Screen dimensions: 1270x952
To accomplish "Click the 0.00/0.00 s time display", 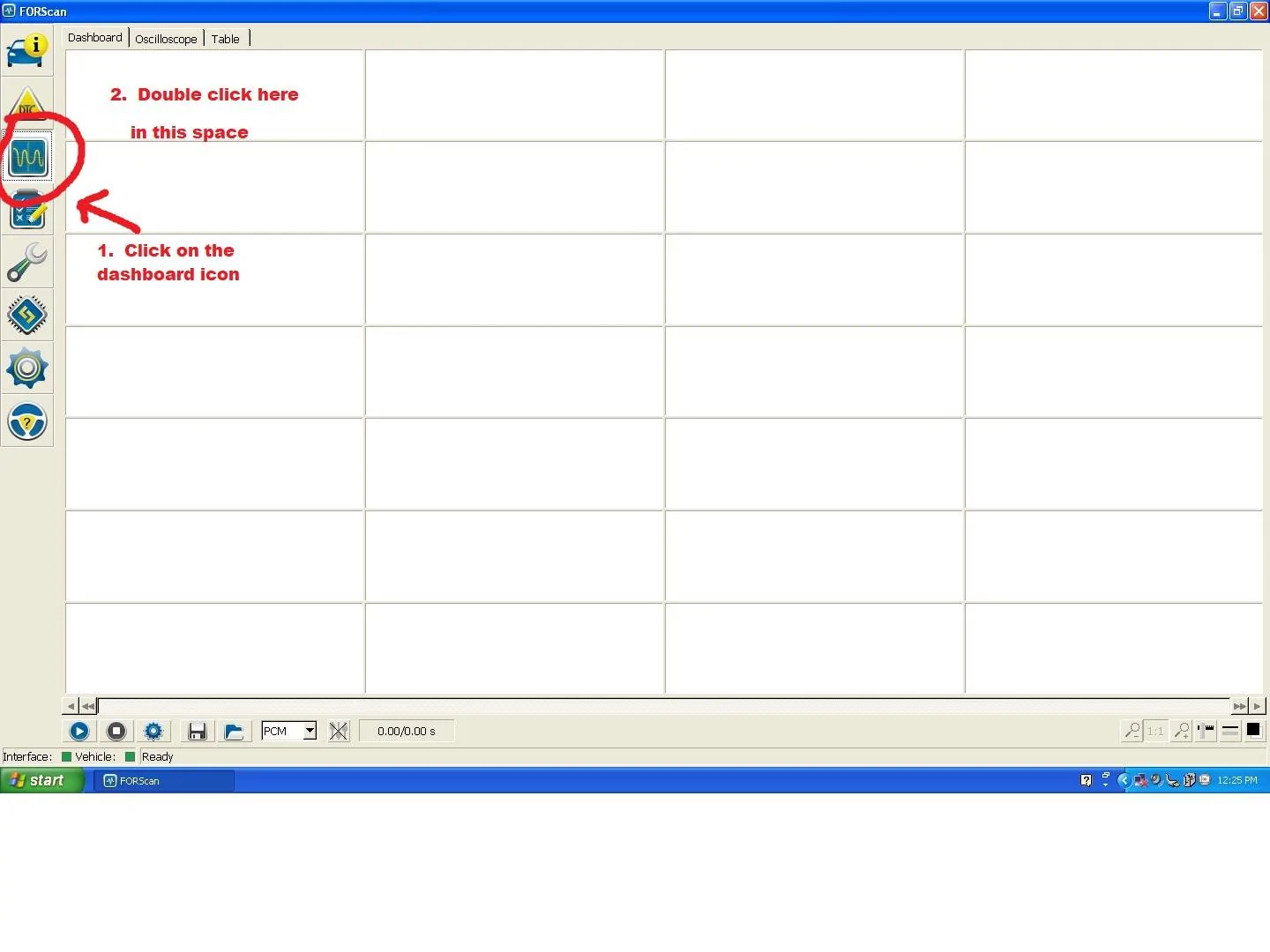I will click(407, 731).
